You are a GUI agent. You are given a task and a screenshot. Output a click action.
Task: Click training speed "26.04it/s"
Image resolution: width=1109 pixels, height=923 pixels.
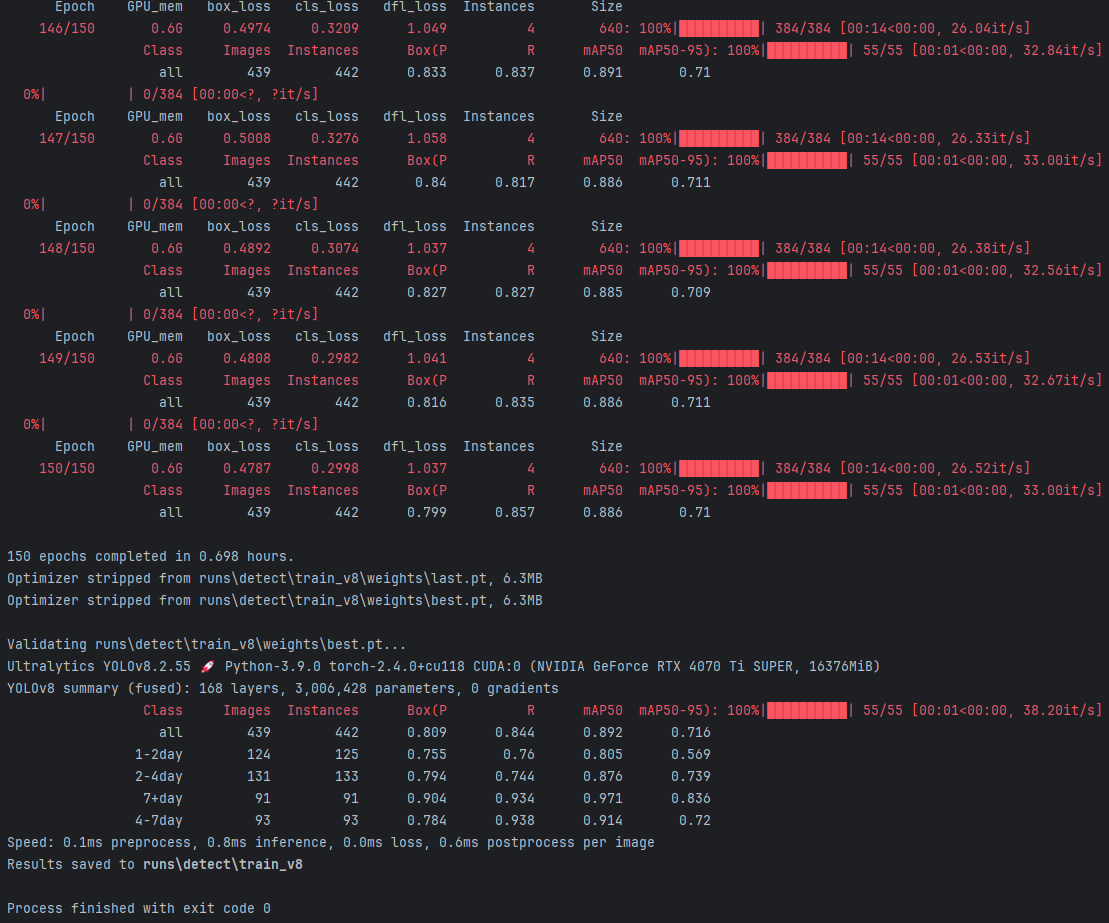[987, 28]
